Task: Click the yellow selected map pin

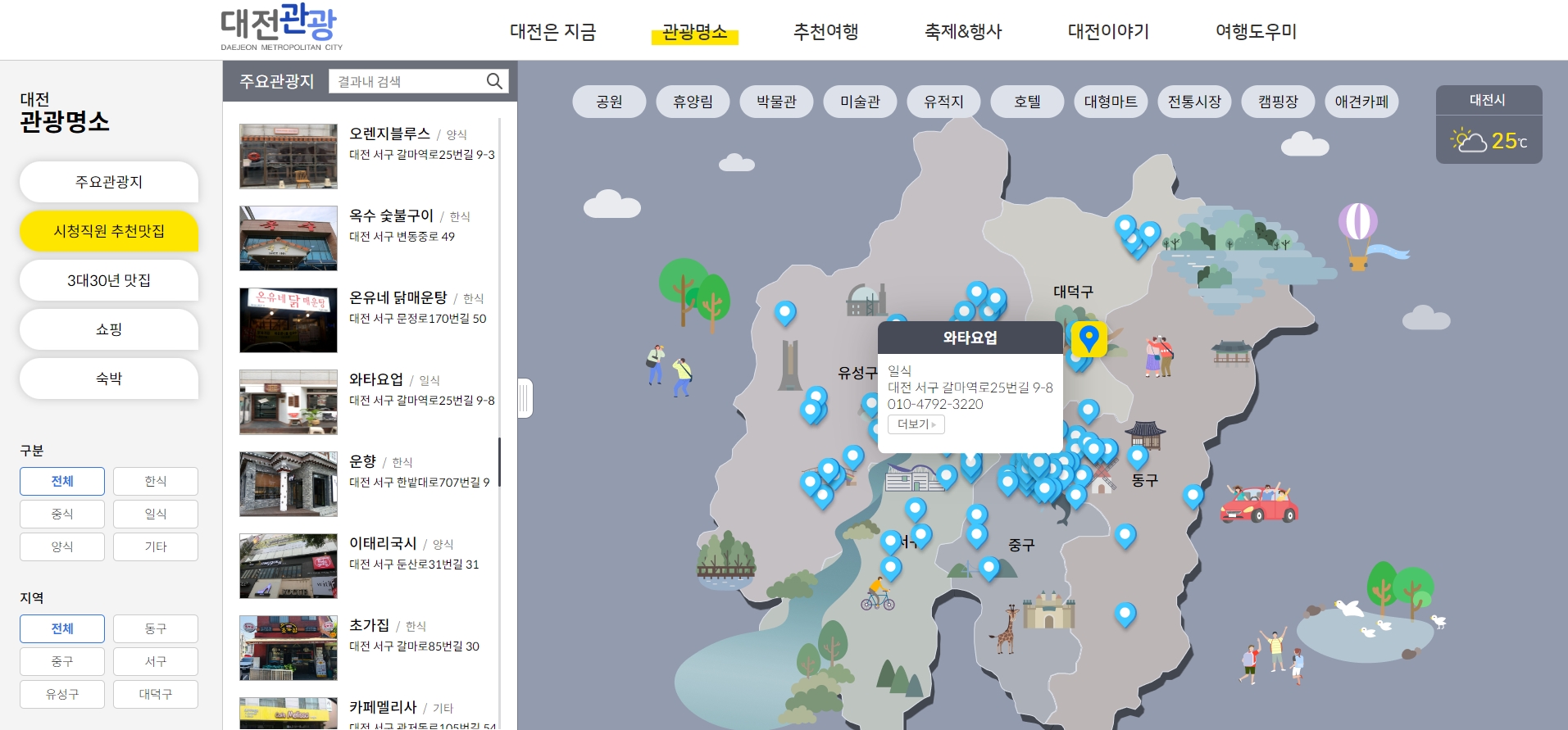Action: pyautogui.click(x=1089, y=338)
